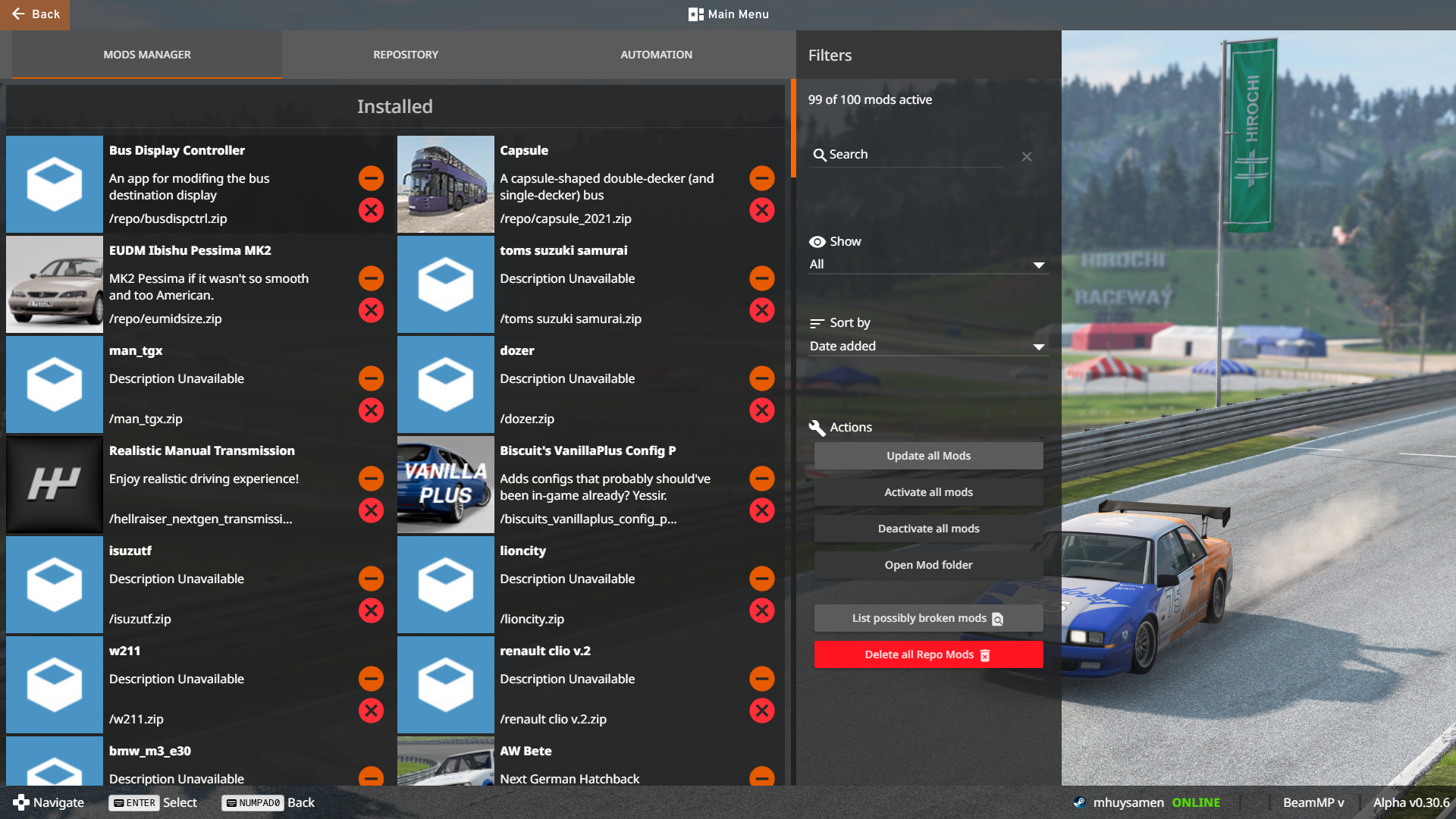Deactivate the w211 mod
The width and height of the screenshot is (1456, 819).
click(x=371, y=679)
